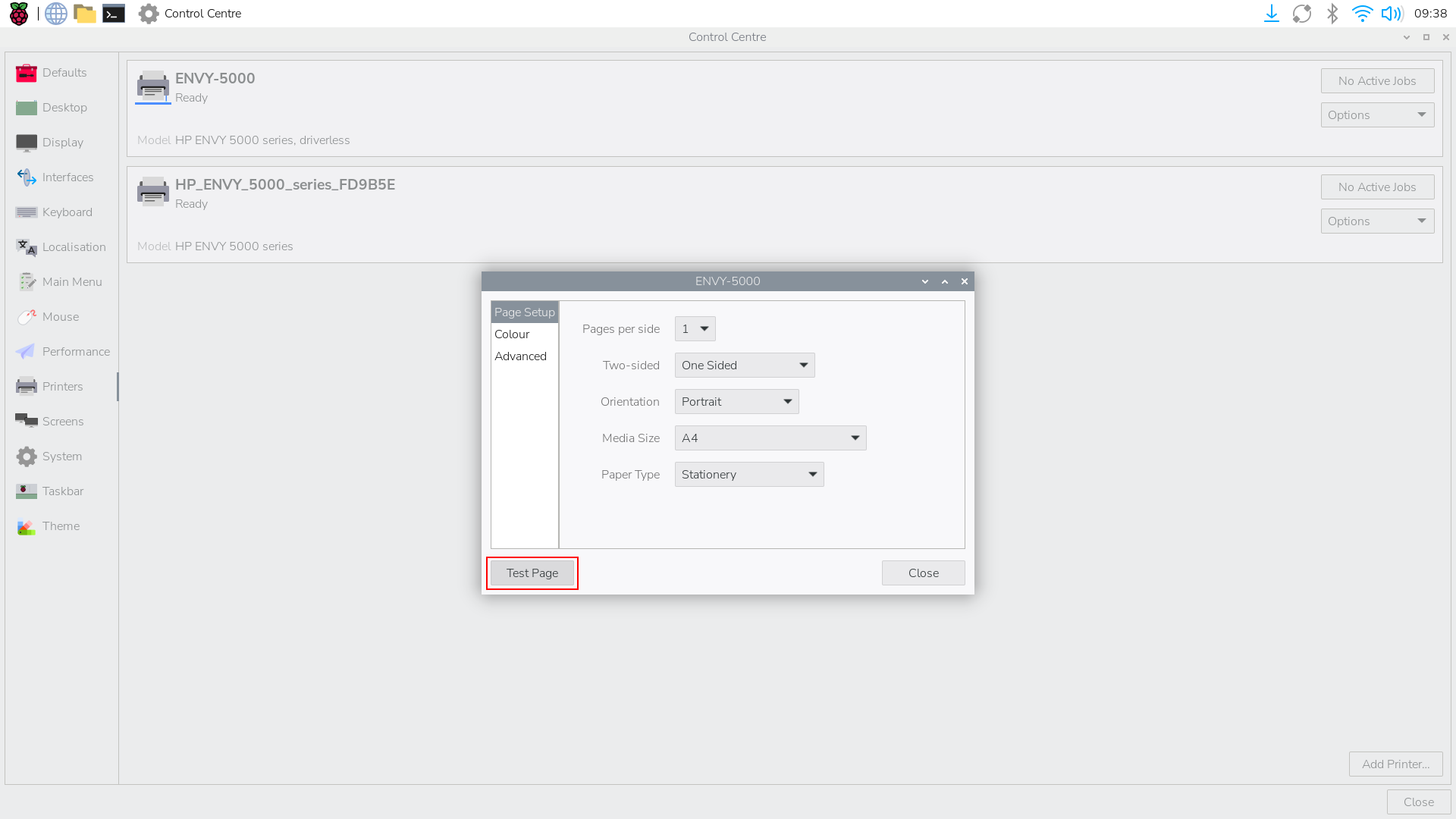Click the Defaults toolbox icon in sidebar
The image size is (1456, 819).
tap(27, 73)
